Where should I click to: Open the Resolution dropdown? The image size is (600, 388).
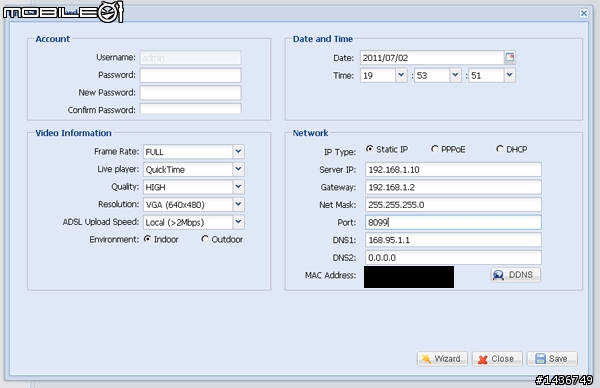click(x=238, y=204)
